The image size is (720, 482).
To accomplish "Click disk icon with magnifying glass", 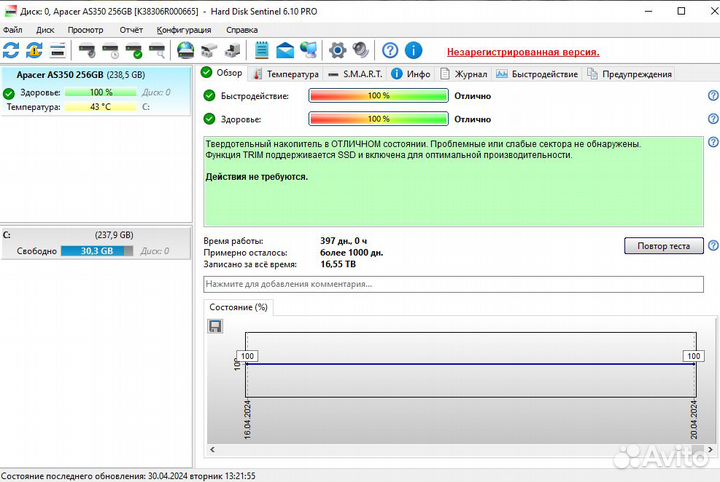I will 157,50.
